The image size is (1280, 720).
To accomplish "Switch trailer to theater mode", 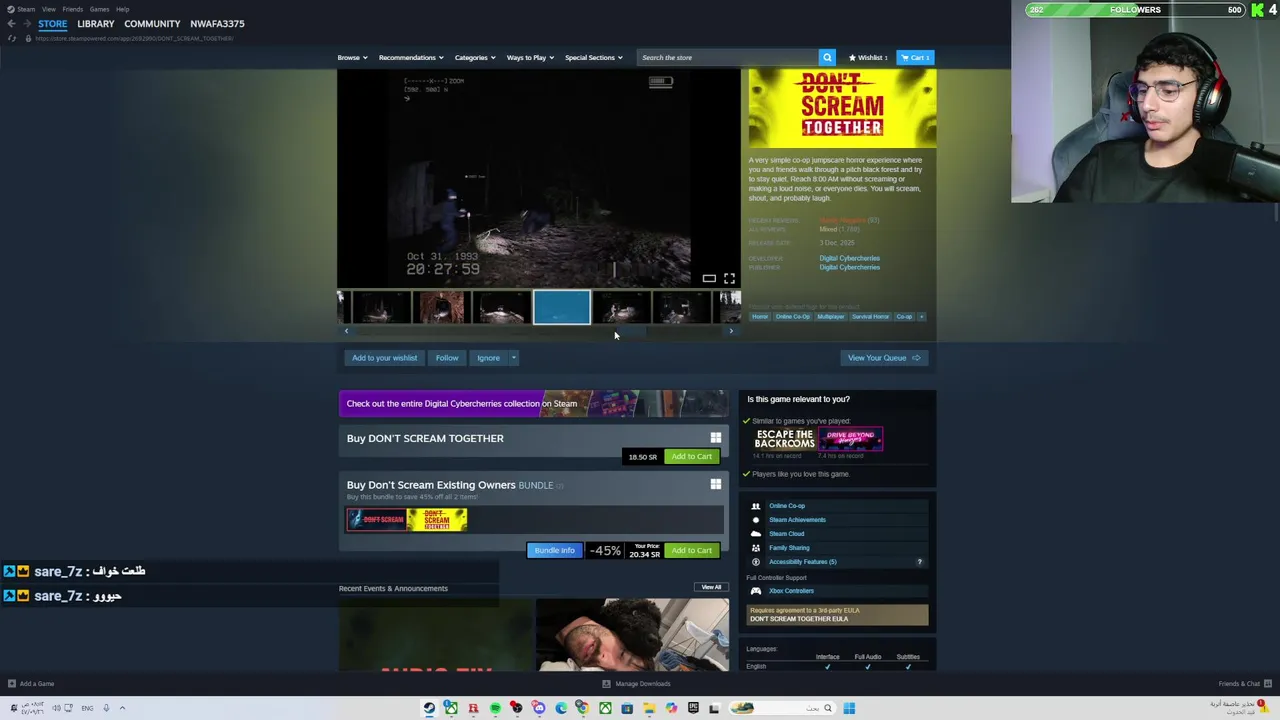I will [709, 278].
